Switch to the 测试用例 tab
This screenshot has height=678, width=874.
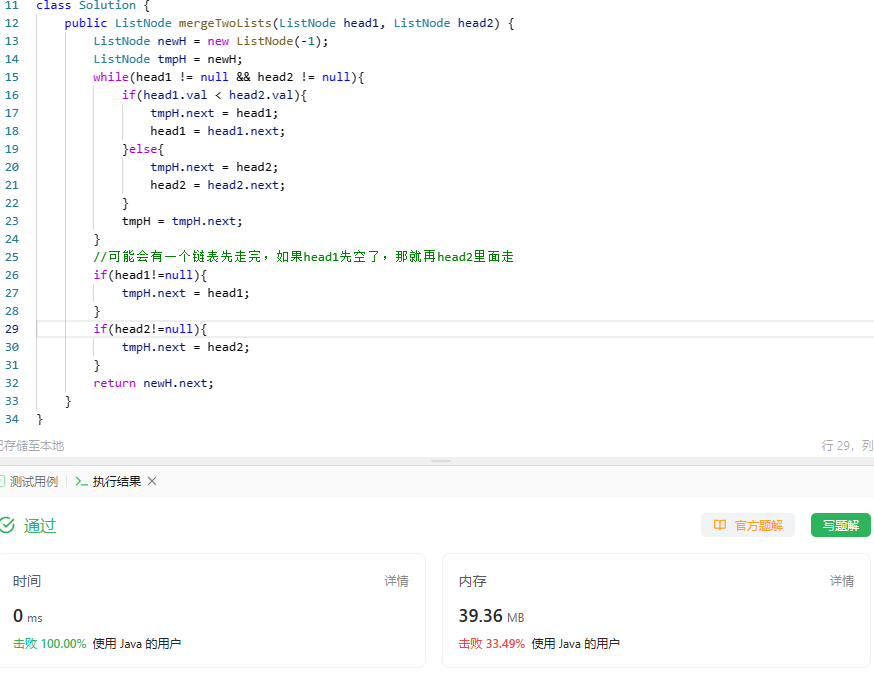33,481
